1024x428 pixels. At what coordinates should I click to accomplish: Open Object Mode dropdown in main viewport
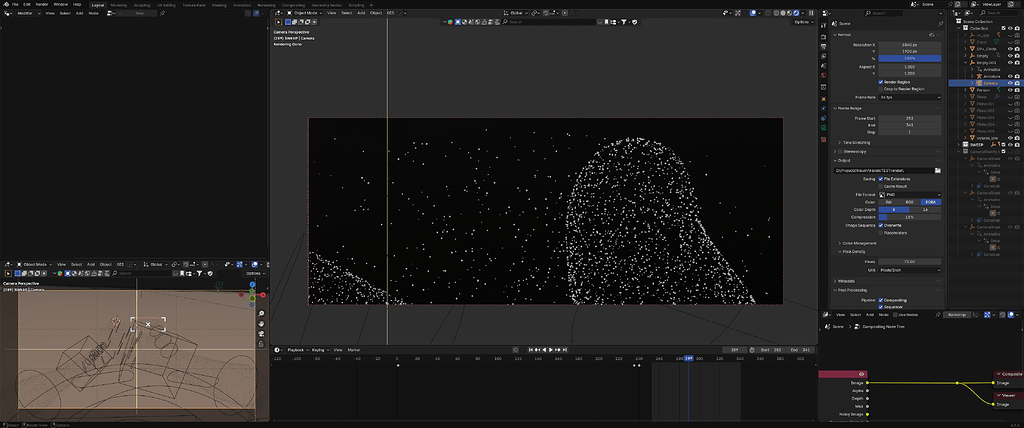coord(306,12)
